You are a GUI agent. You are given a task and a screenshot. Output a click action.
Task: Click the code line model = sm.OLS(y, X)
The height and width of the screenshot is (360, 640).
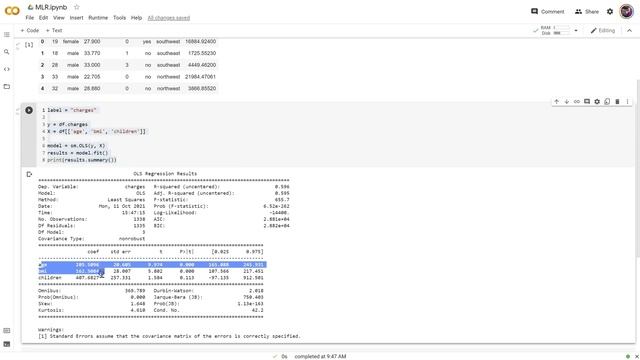click(76, 146)
